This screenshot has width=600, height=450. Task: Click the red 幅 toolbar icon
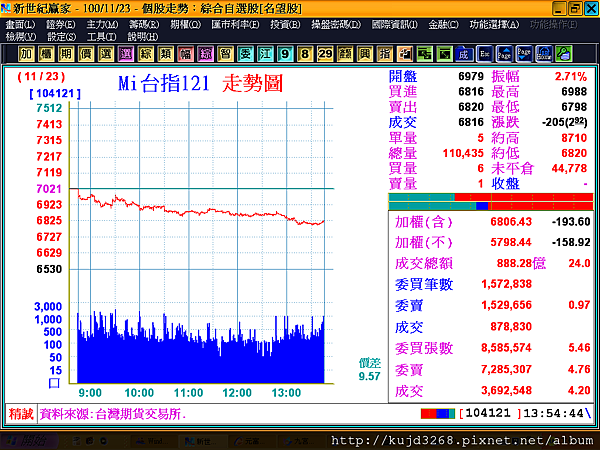coord(186,54)
